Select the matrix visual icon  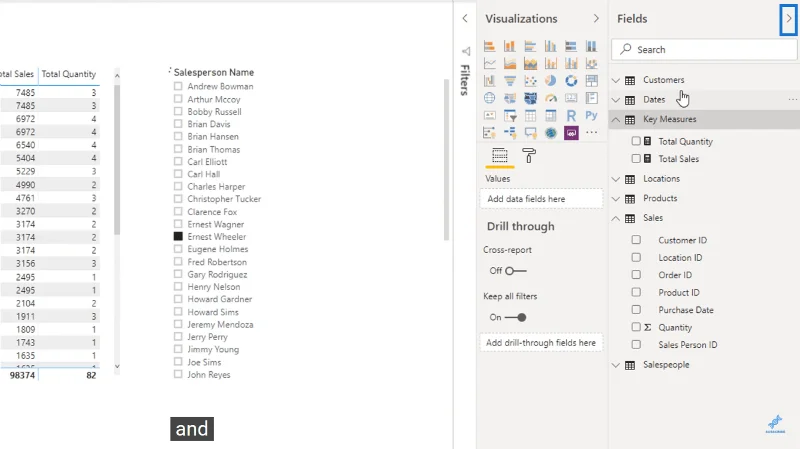coord(551,116)
